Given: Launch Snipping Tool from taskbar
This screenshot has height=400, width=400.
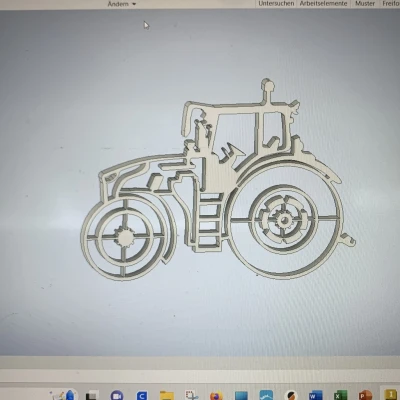Looking at the screenshot, I should click(x=192, y=395).
